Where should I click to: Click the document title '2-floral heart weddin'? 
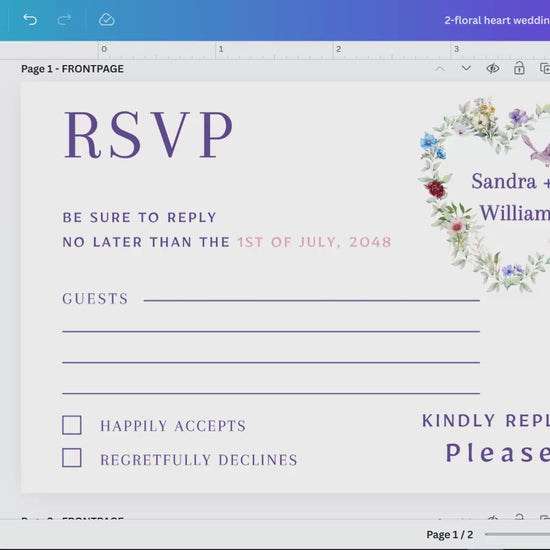click(x=497, y=20)
